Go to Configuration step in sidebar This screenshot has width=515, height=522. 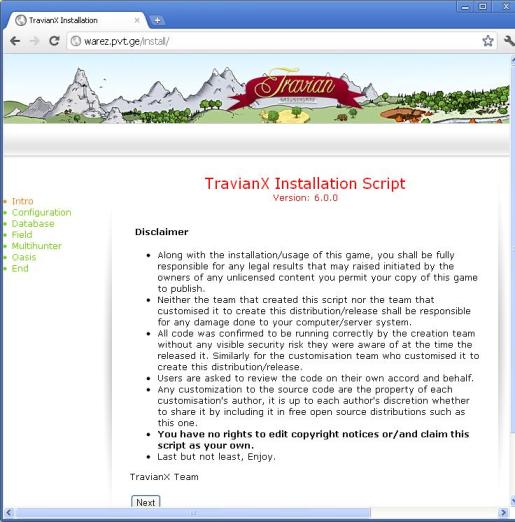[x=41, y=212]
